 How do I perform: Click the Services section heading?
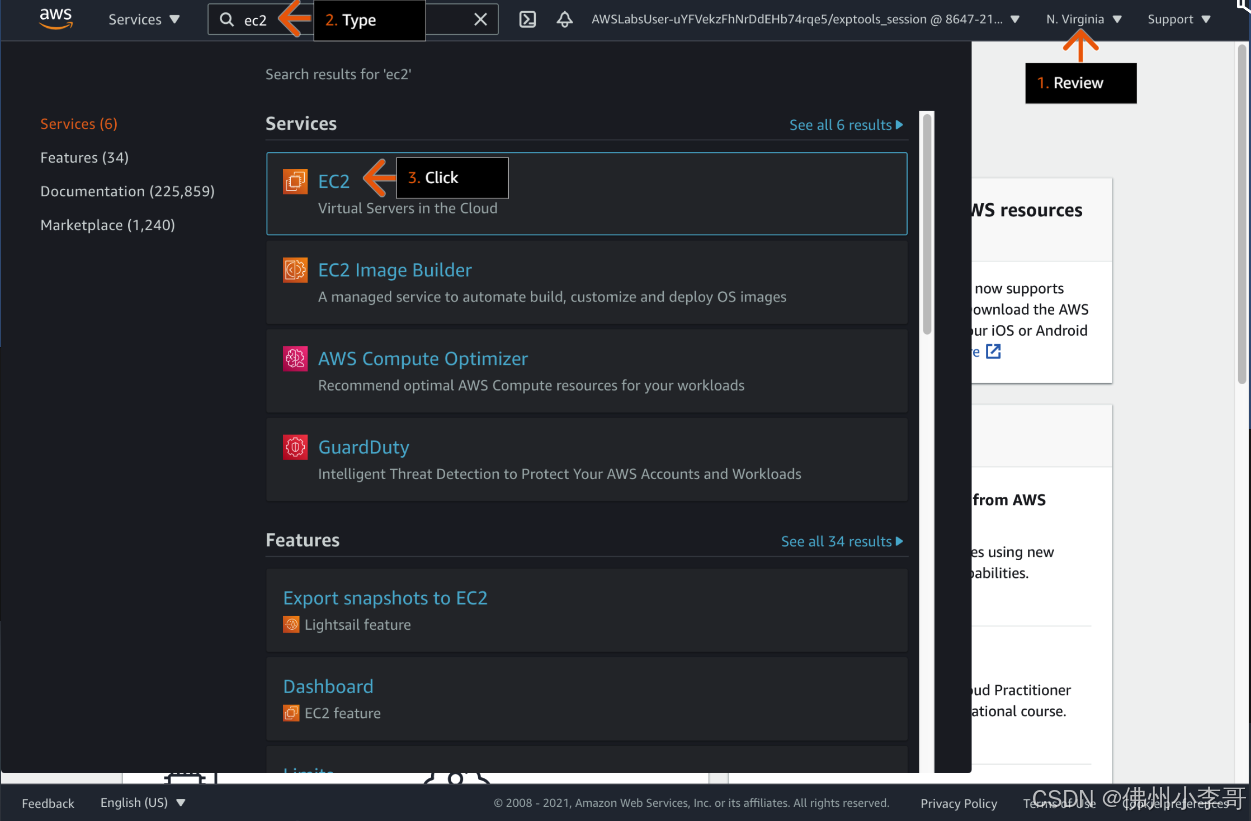pos(301,124)
